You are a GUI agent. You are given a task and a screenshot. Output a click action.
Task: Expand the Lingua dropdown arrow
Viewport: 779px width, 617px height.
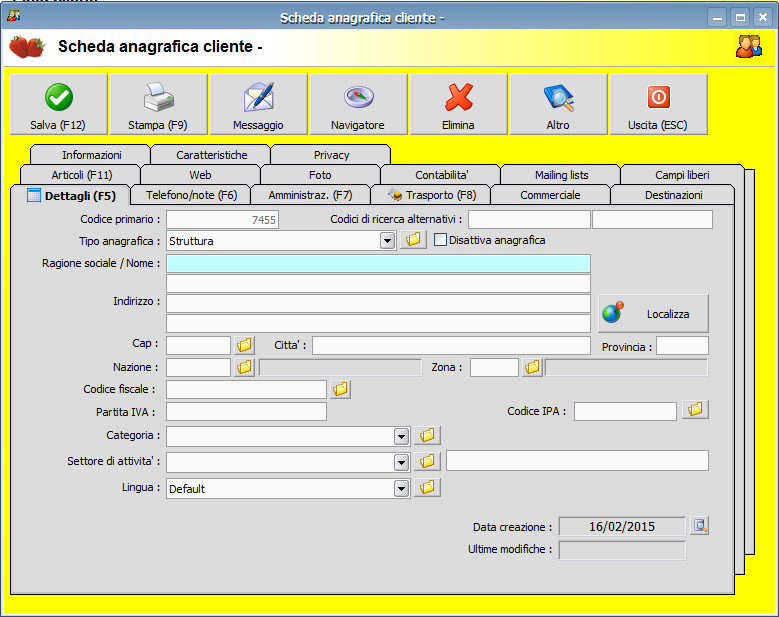pyautogui.click(x=401, y=489)
